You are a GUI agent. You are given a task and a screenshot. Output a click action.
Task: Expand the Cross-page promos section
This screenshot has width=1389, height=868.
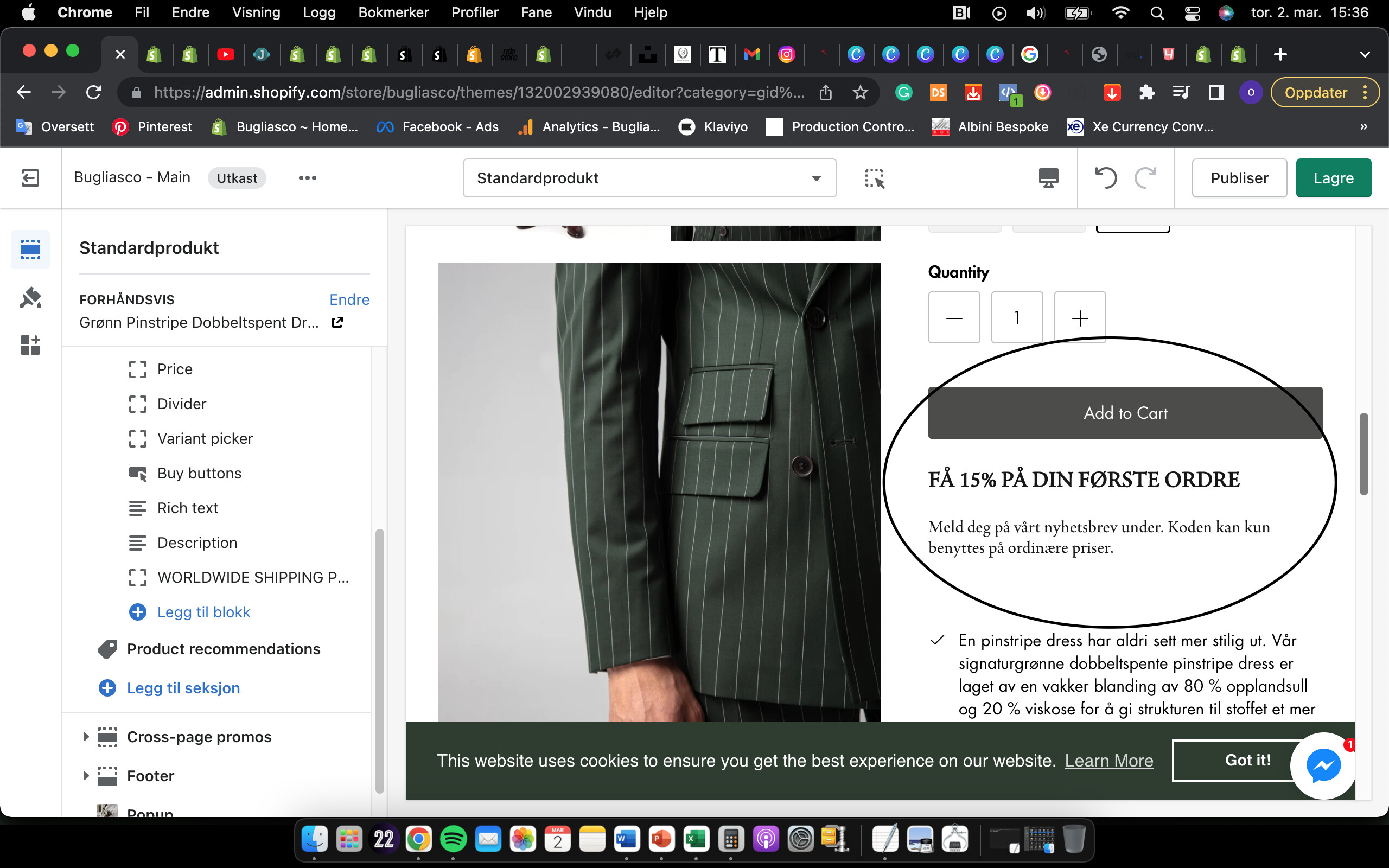point(86,737)
